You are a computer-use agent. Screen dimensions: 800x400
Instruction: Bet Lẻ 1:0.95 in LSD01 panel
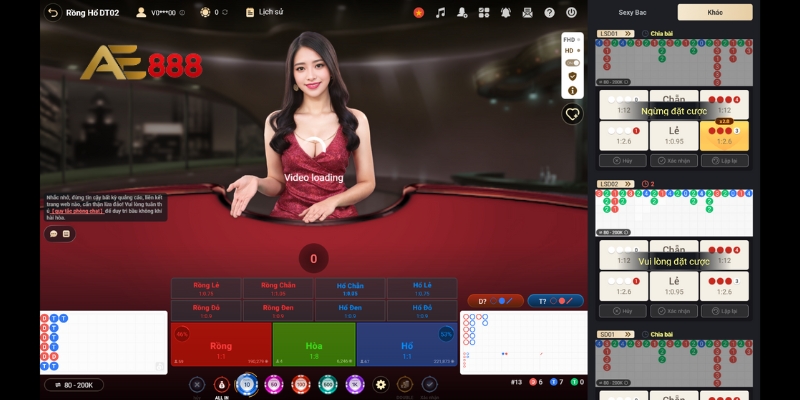point(674,136)
